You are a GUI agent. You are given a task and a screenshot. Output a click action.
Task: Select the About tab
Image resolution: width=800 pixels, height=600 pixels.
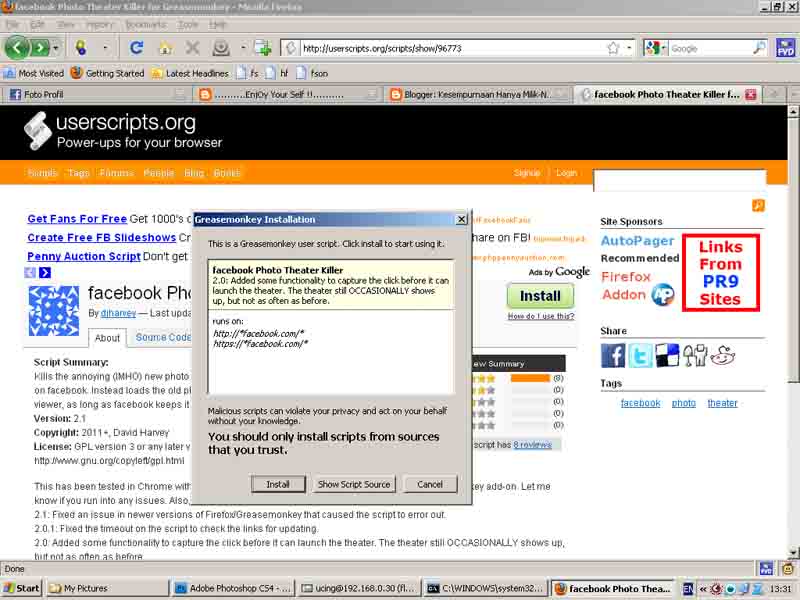pyautogui.click(x=107, y=338)
